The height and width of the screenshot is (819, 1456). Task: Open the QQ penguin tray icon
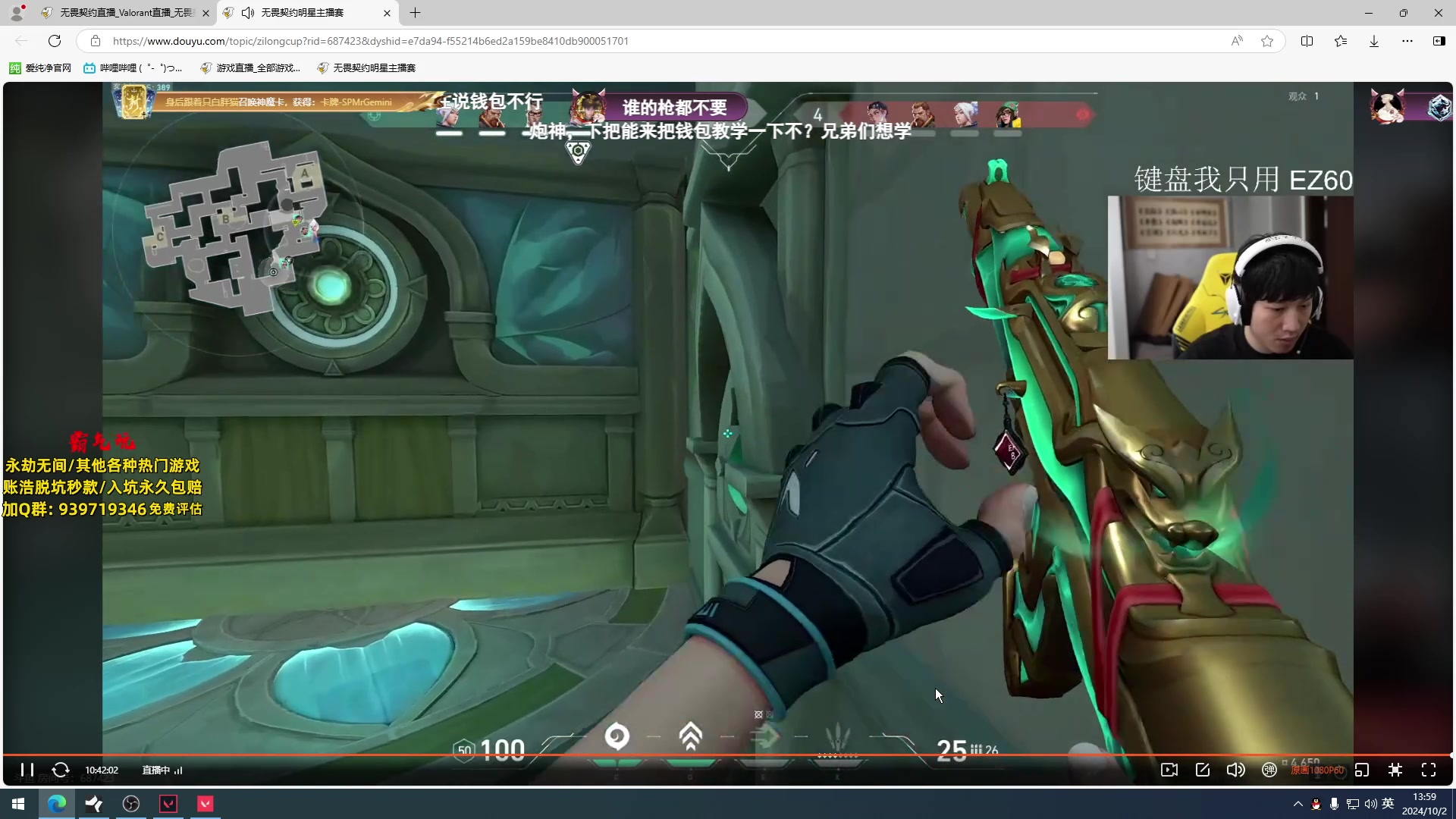pos(1316,804)
